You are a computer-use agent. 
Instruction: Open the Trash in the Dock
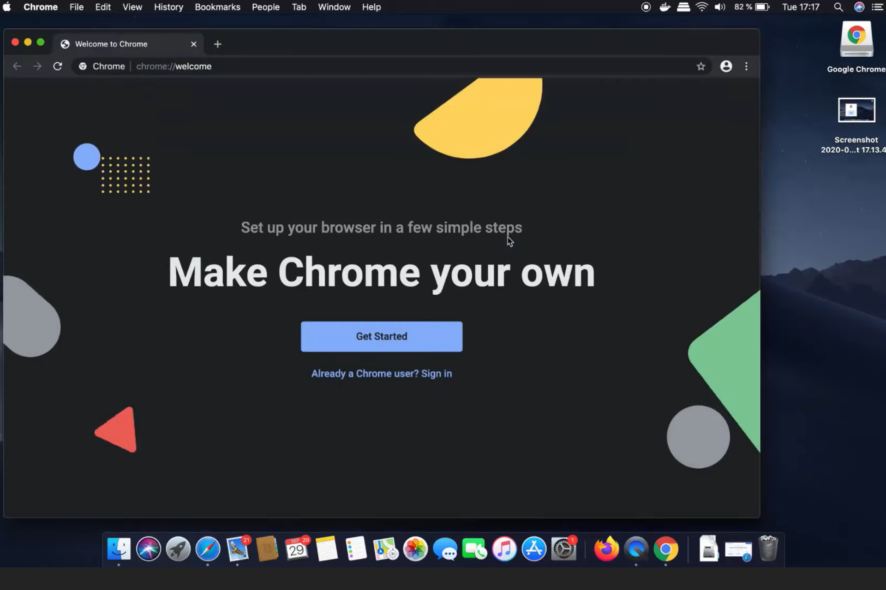[768, 549]
